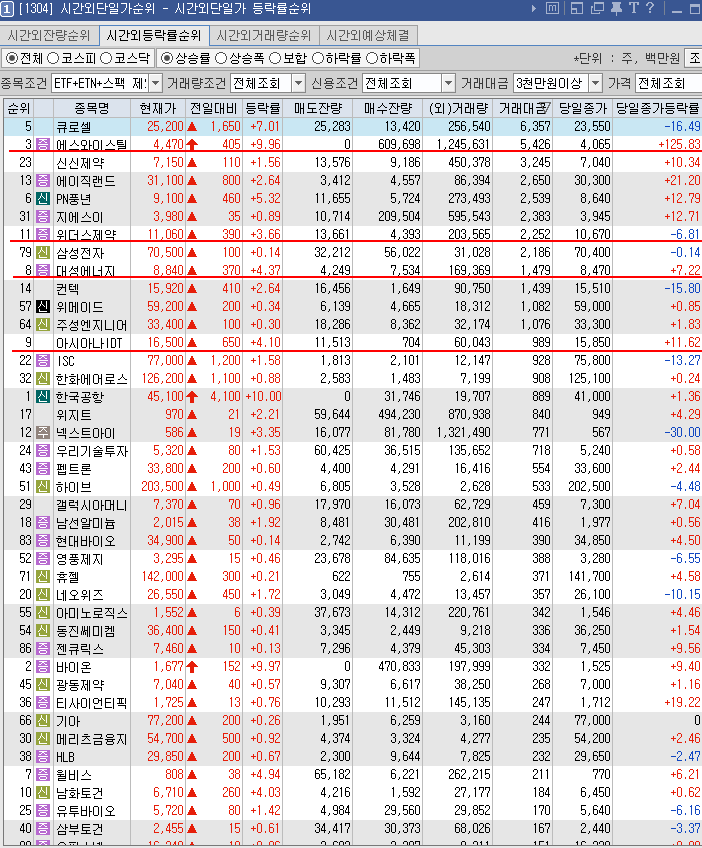Screen dimensions: 702x848
Task: Open help with the question mark icon
Action: tap(651, 8)
